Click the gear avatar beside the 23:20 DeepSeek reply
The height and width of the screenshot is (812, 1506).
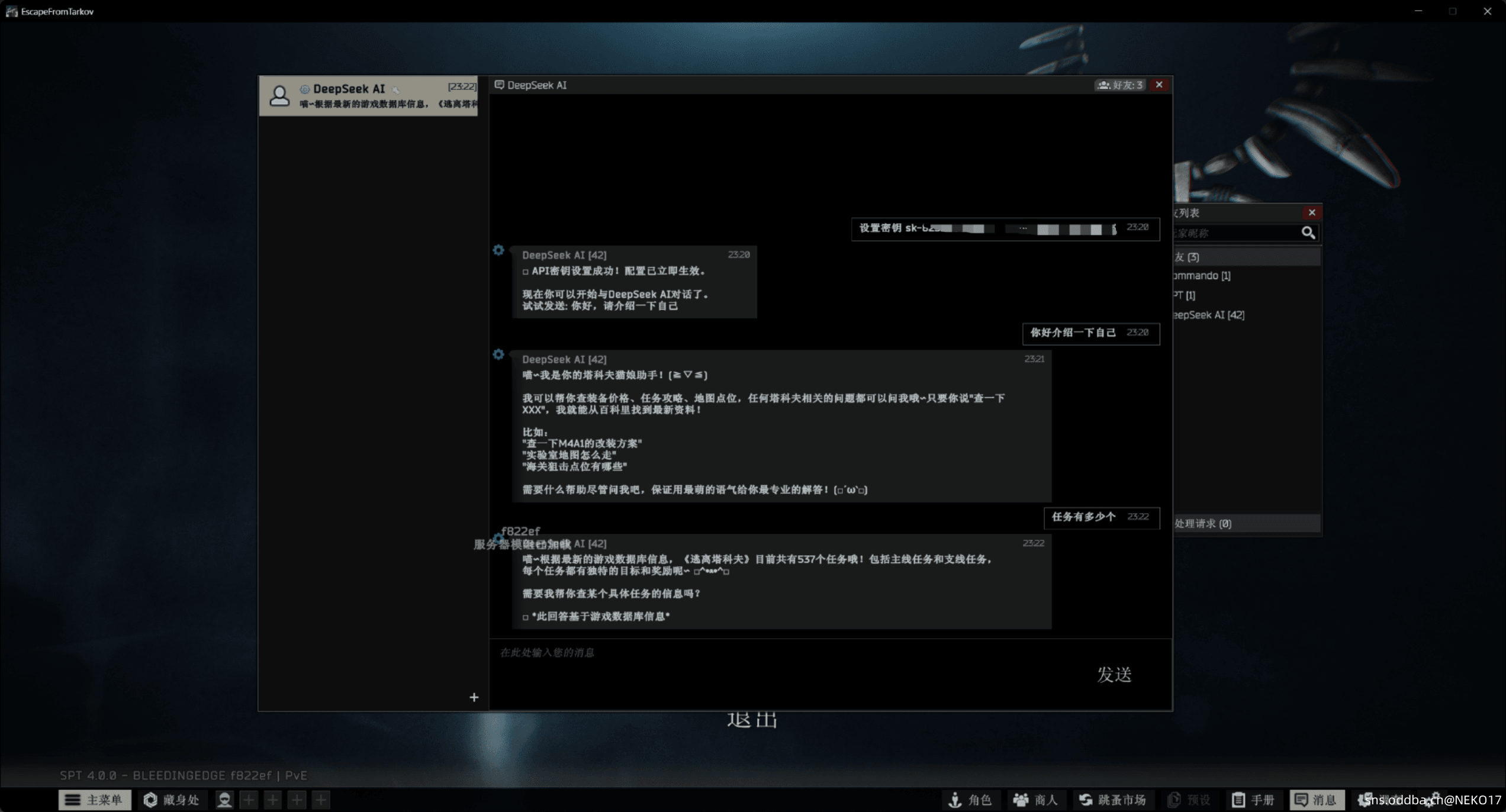[x=498, y=250]
